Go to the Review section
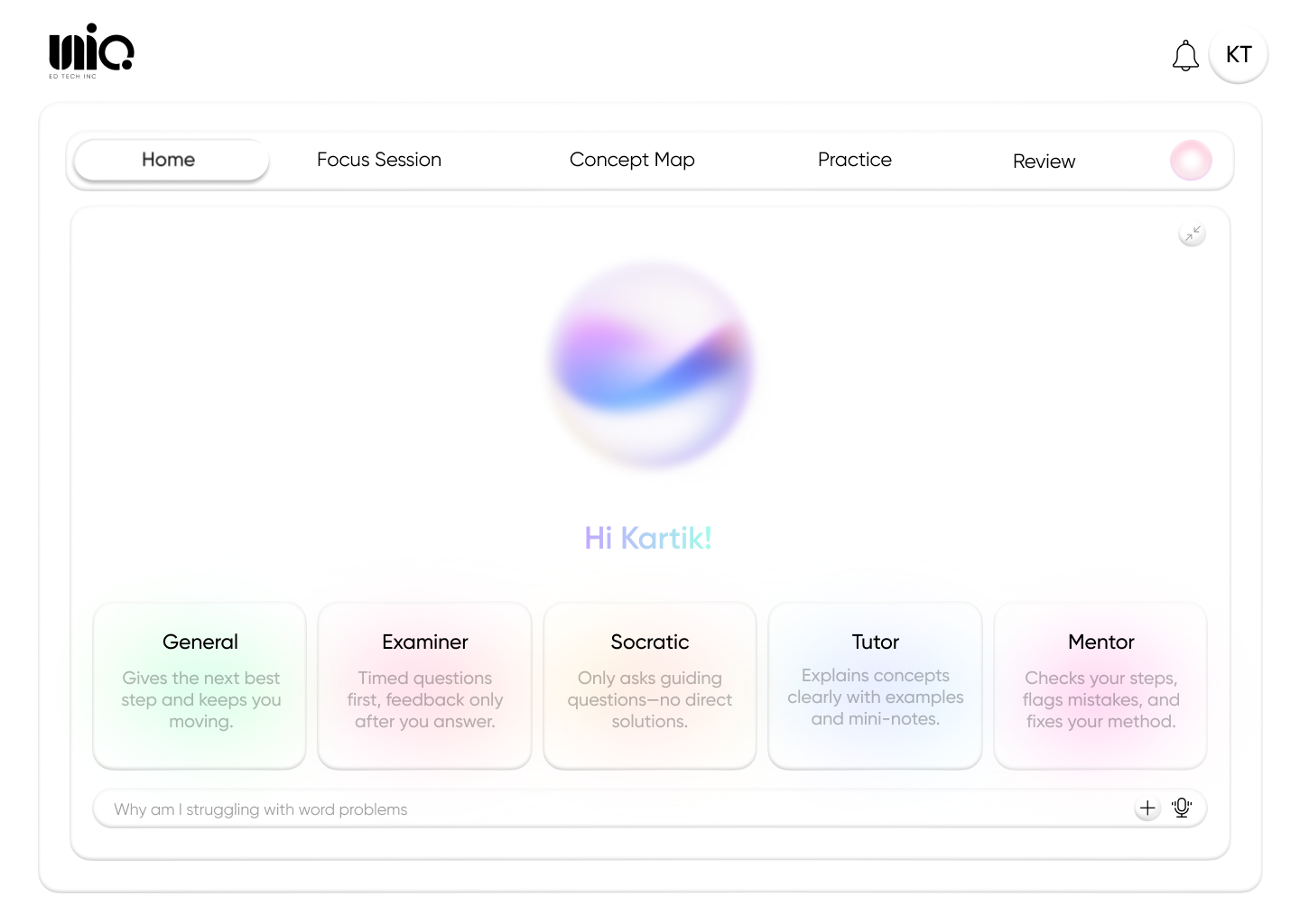The width and height of the screenshot is (1300, 924). point(1044,161)
